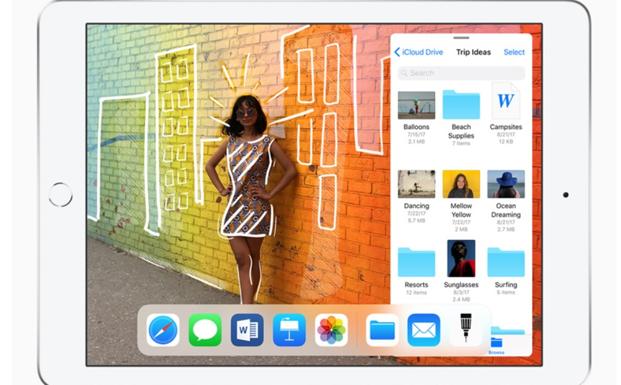621x385 pixels.
Task: Tap Select in Trip Ideas panel
Action: 514,52
